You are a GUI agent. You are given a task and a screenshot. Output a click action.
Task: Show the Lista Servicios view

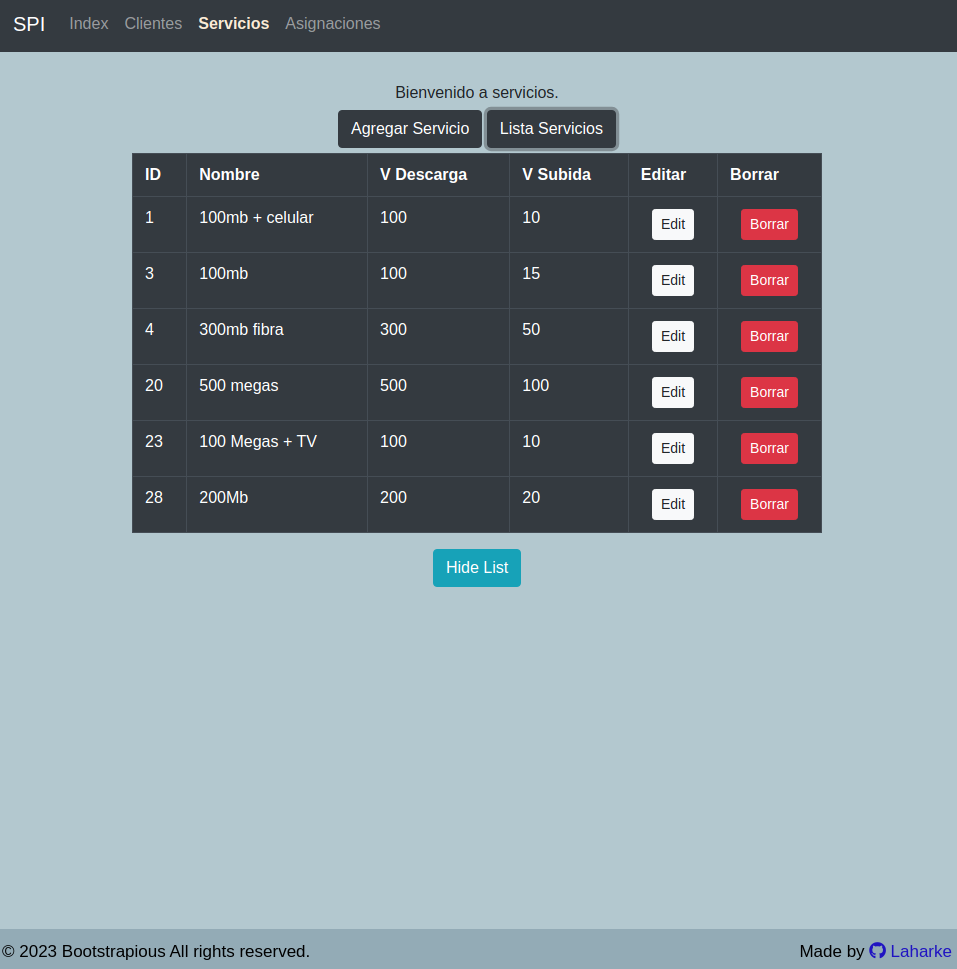(551, 128)
